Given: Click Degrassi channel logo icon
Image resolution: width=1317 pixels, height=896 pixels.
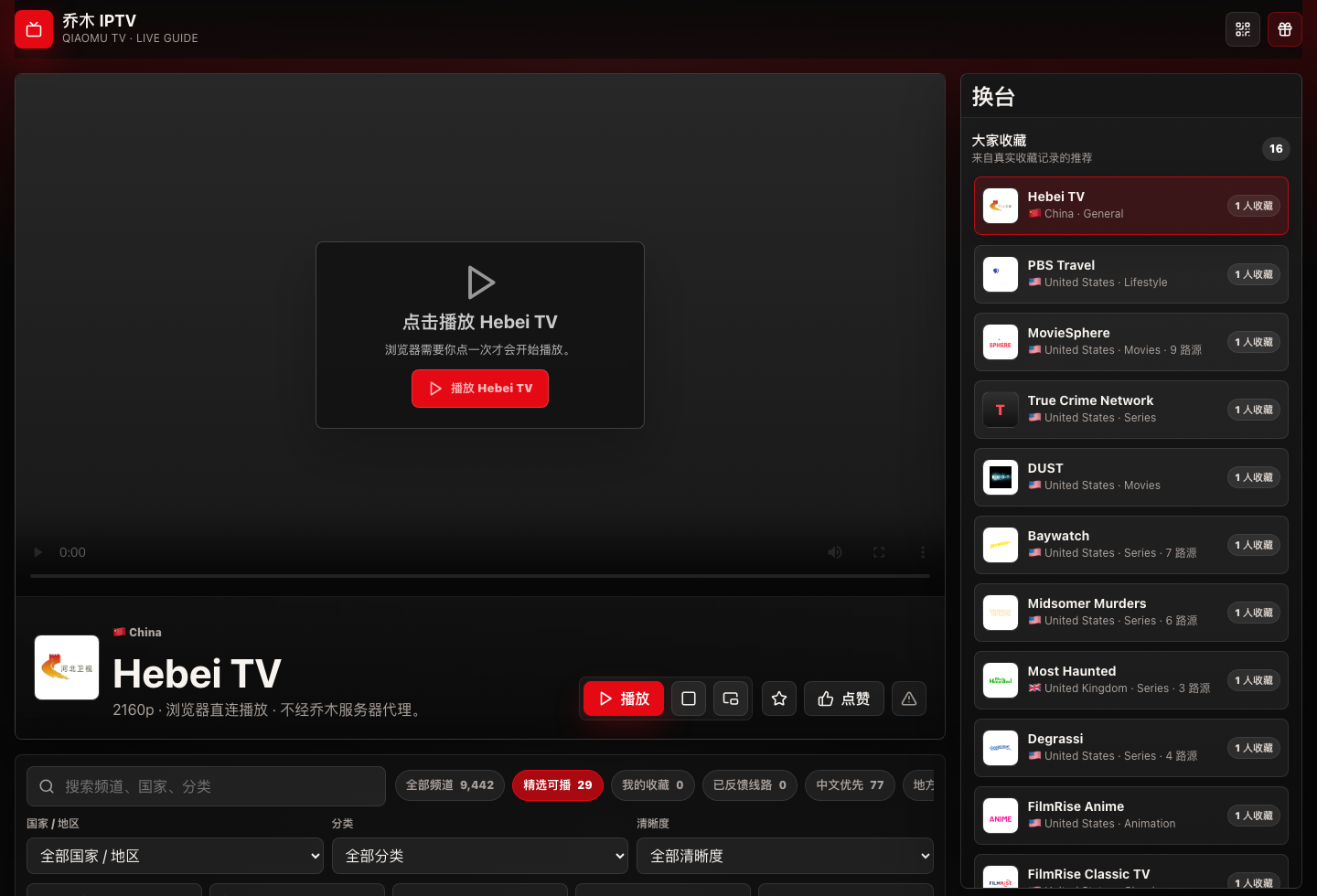Looking at the screenshot, I should click(x=1001, y=748).
